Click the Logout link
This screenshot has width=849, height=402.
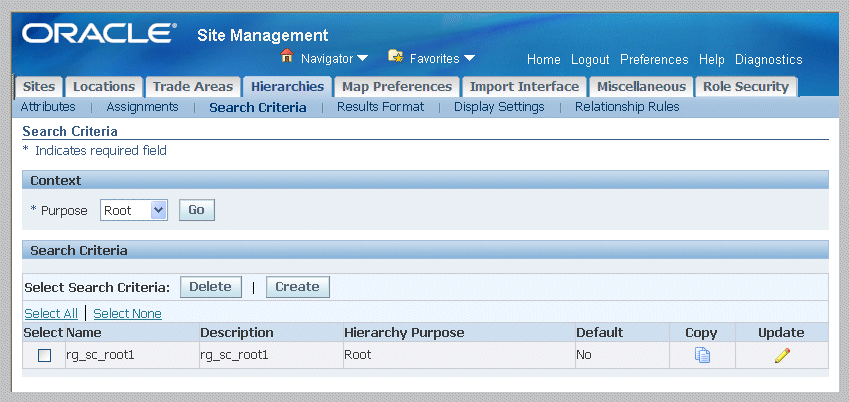(590, 59)
